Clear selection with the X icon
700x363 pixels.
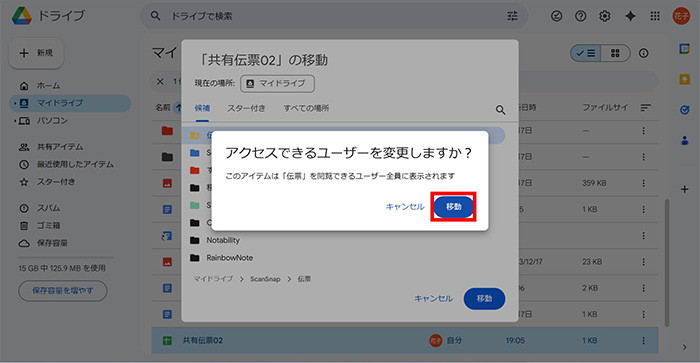pyautogui.click(x=160, y=81)
